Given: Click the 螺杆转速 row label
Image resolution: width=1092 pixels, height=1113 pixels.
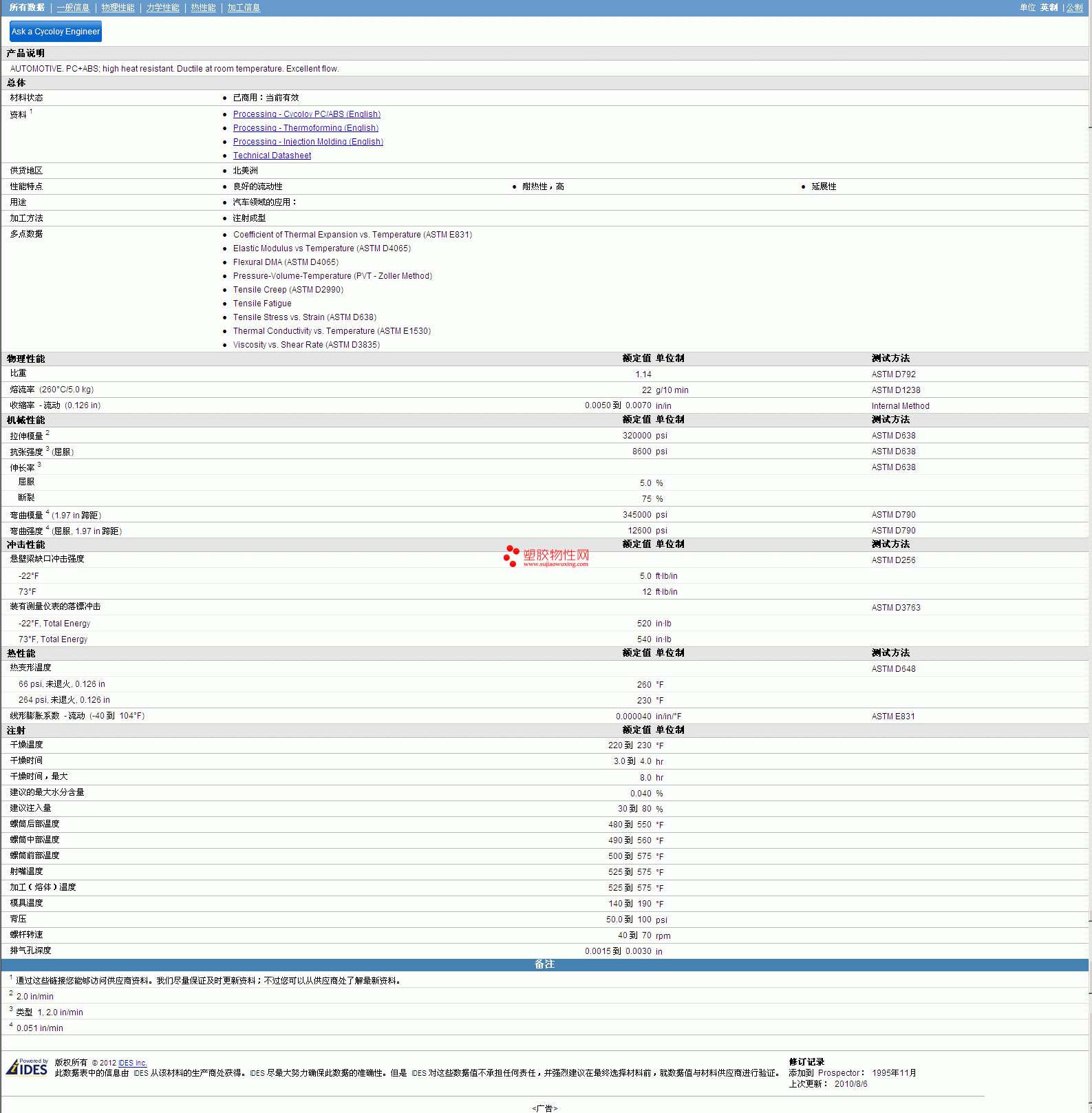Looking at the screenshot, I should 26,935.
